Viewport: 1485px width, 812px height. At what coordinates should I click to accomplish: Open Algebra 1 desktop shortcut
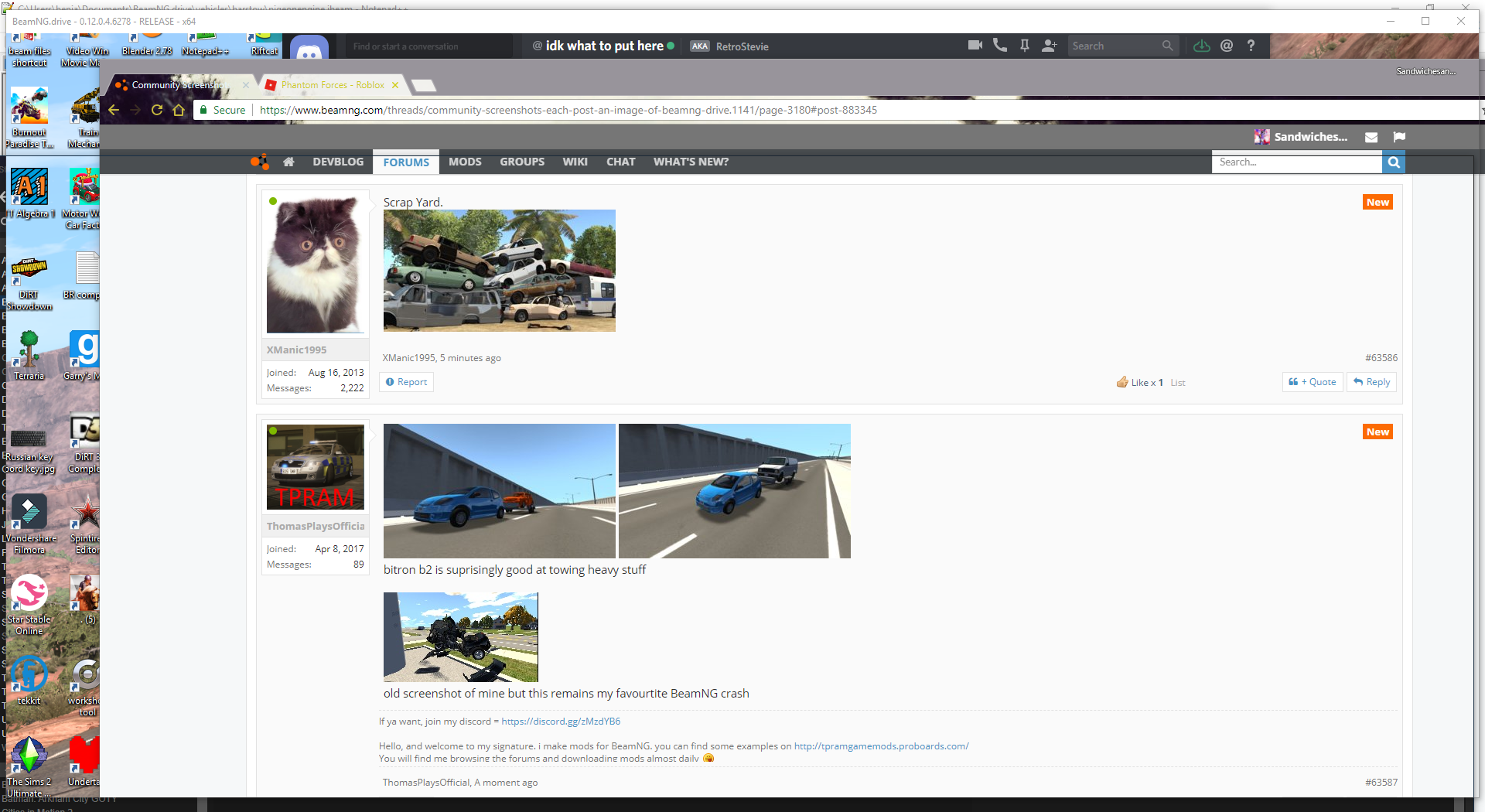tap(29, 193)
